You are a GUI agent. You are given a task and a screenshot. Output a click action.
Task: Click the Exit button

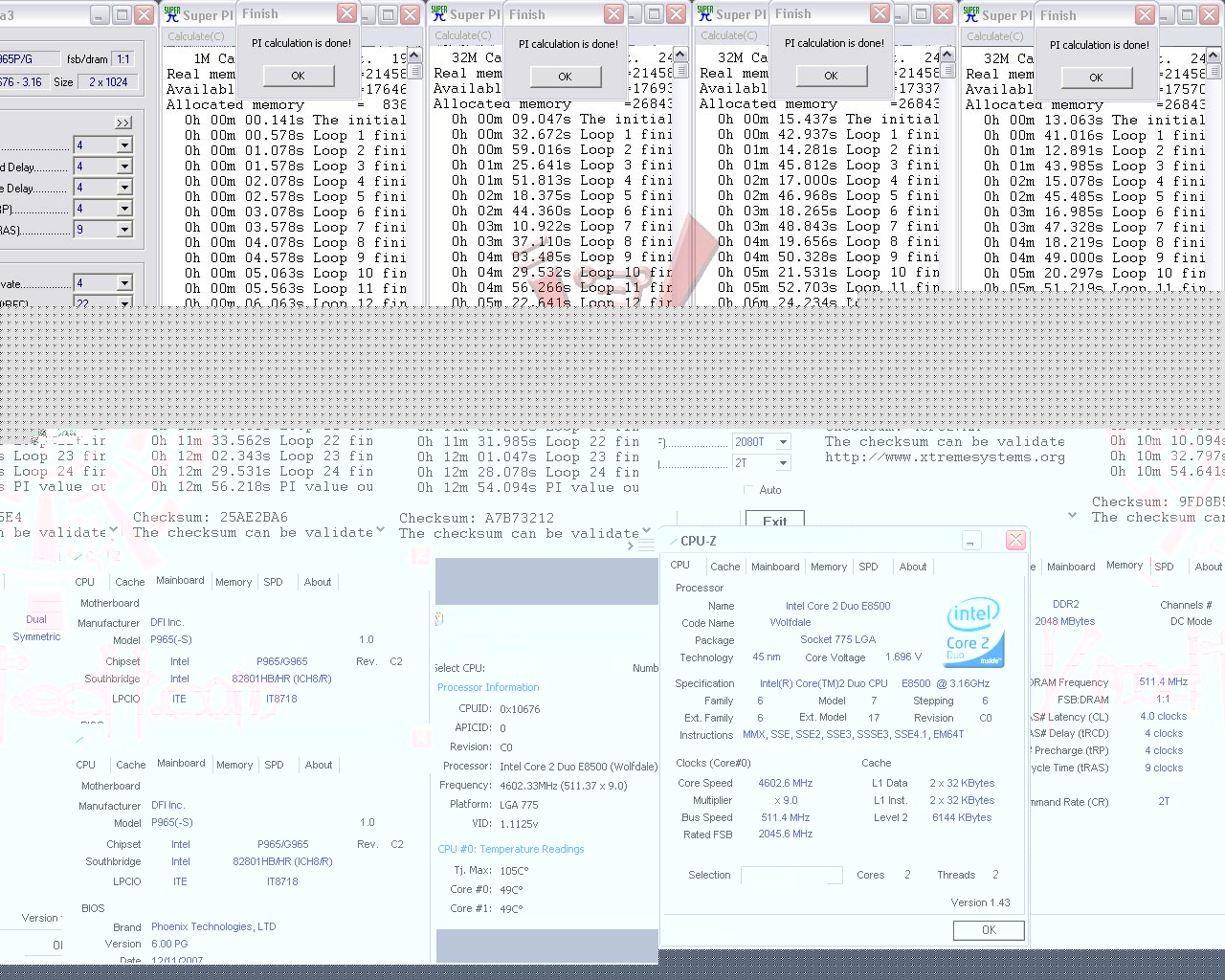775,521
